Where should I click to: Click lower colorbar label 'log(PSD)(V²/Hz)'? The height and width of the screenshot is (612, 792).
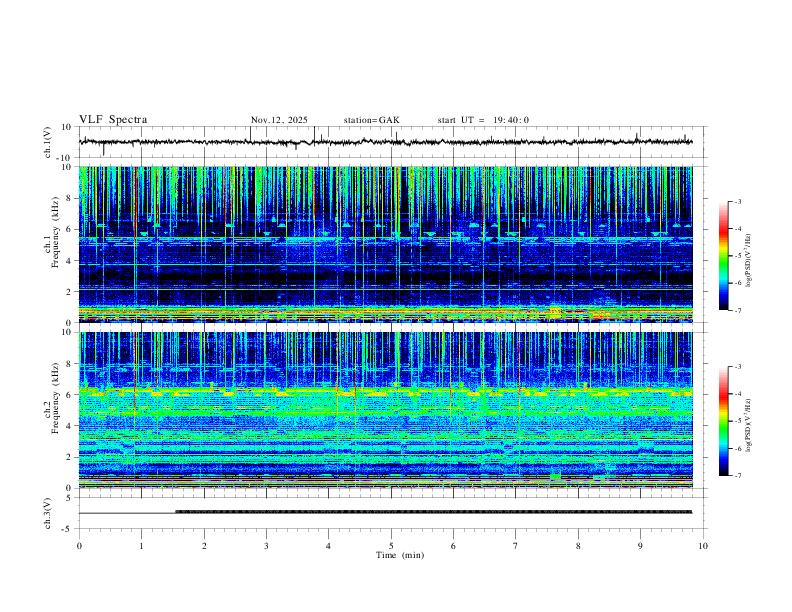pyautogui.click(x=748, y=426)
